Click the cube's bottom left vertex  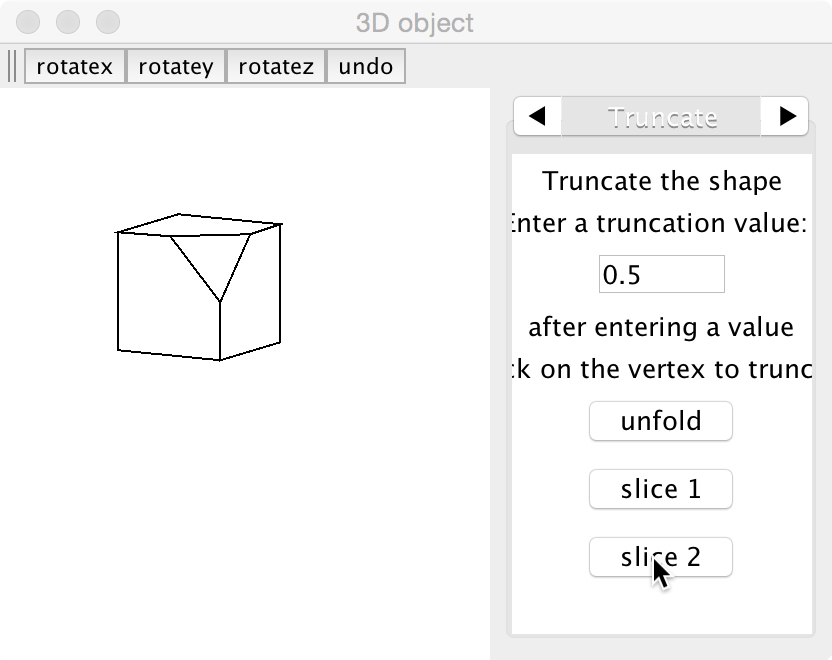118,349
